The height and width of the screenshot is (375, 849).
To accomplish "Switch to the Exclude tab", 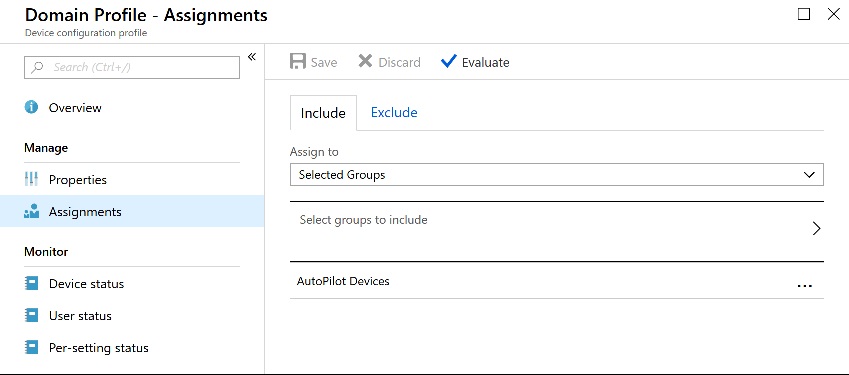I will pos(394,113).
